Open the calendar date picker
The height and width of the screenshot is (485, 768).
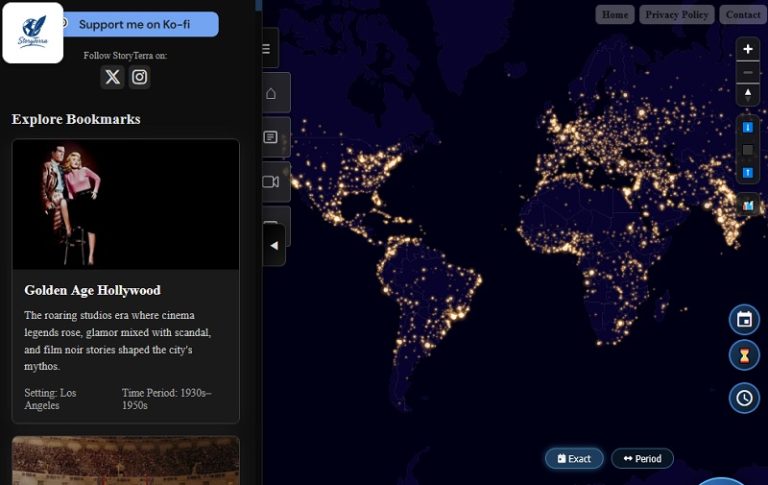(x=744, y=320)
